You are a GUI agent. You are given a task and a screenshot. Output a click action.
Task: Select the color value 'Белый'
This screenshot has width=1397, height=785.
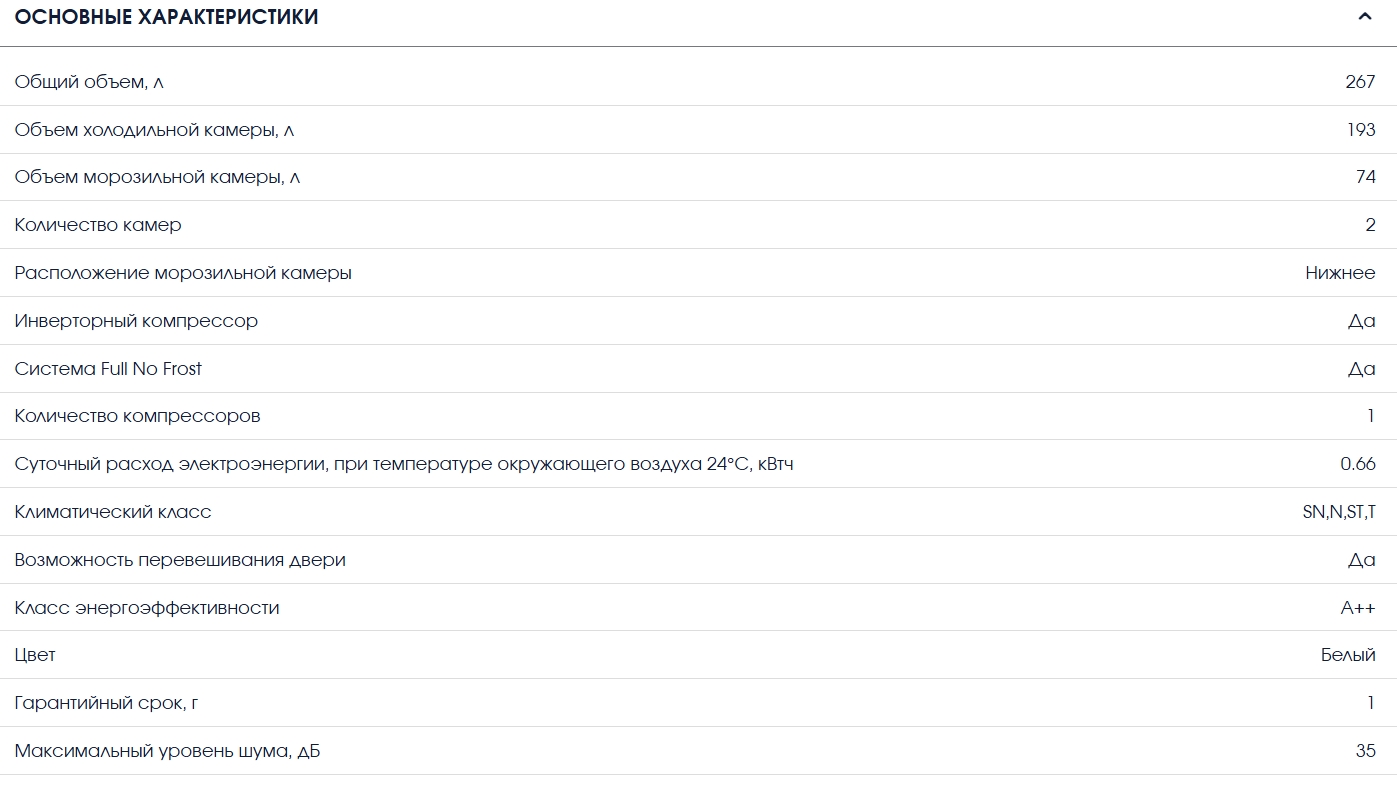click(x=1348, y=655)
